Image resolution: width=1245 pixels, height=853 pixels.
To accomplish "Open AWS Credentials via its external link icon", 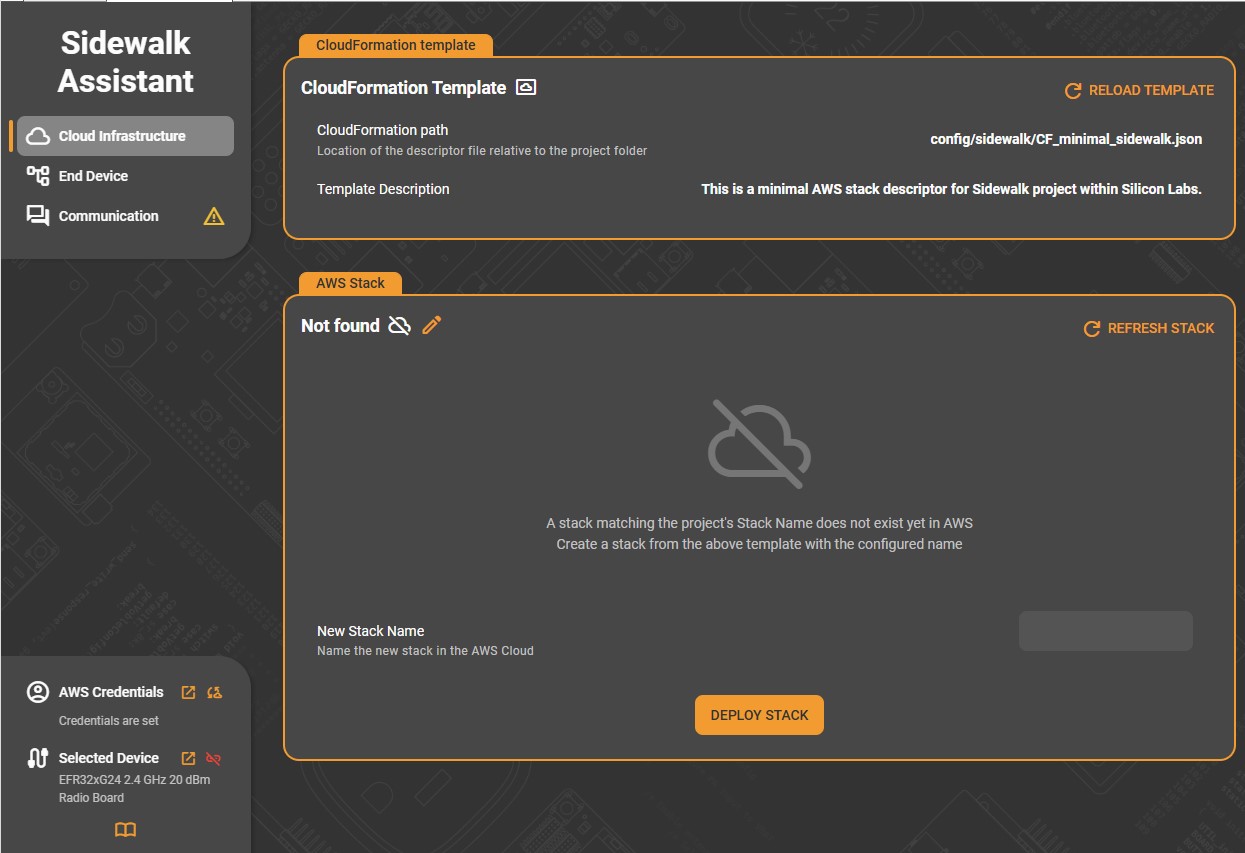I will (x=187, y=691).
